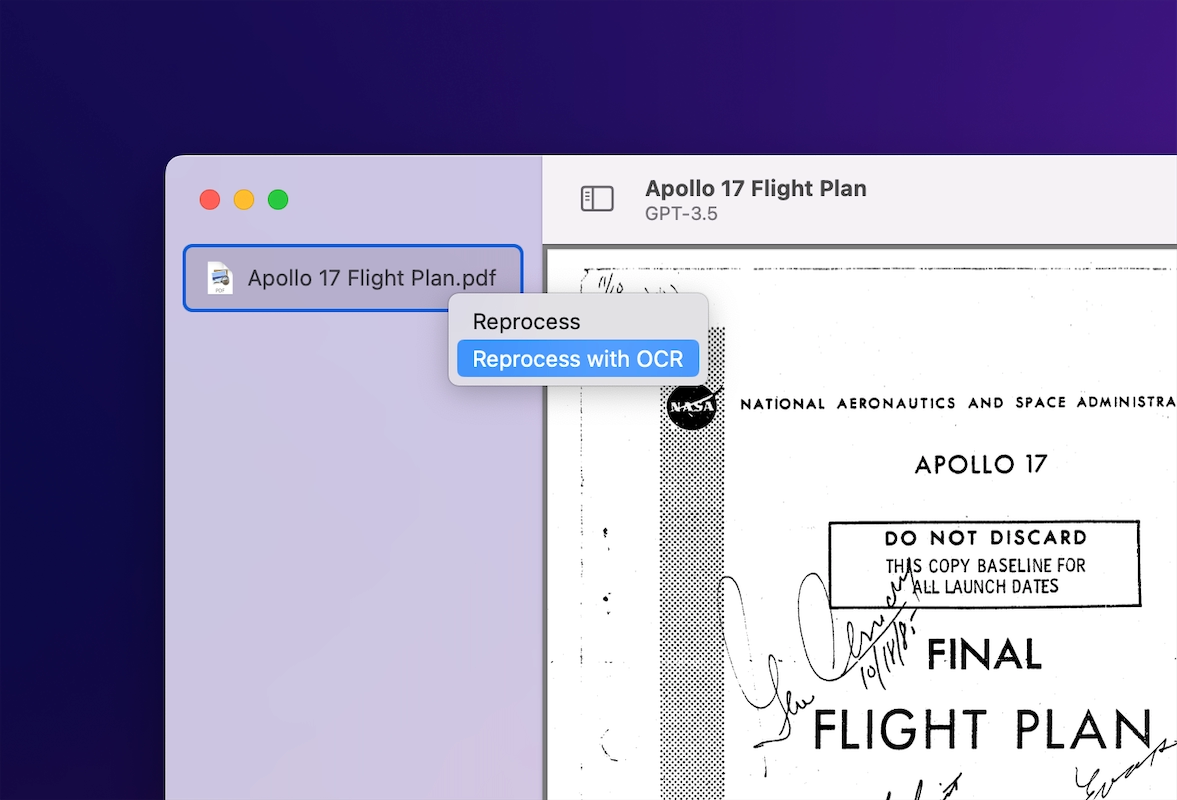This screenshot has width=1177, height=800.
Task: Choose Reprocess with OCR from the context menu
Action: pyautogui.click(x=578, y=357)
